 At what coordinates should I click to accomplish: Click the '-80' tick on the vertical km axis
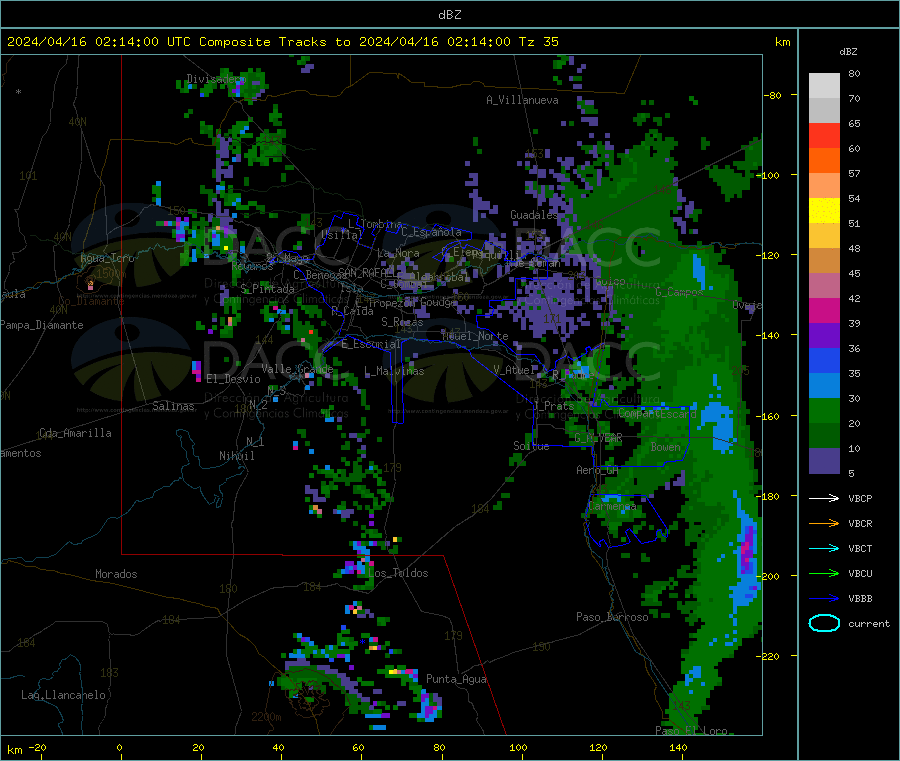[x=773, y=95]
